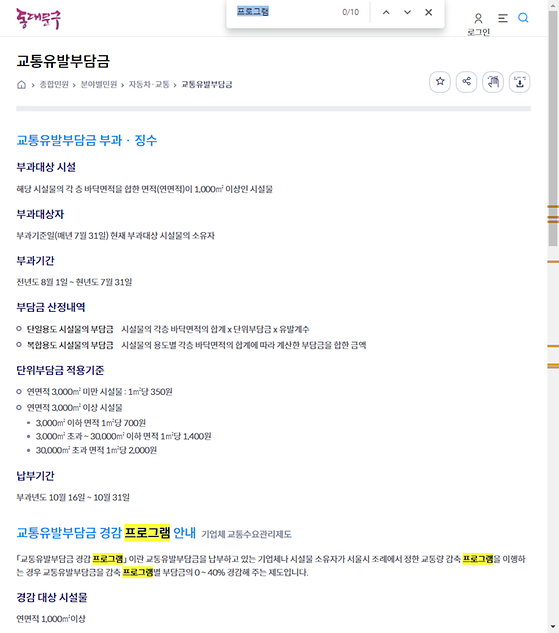Open 자동차·교통 breadcrumb link
Viewport: 559px width, 633px height.
tap(149, 84)
